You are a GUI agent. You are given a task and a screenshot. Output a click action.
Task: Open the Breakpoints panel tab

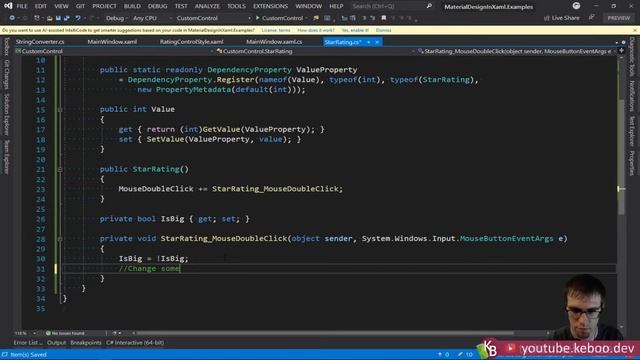point(86,343)
